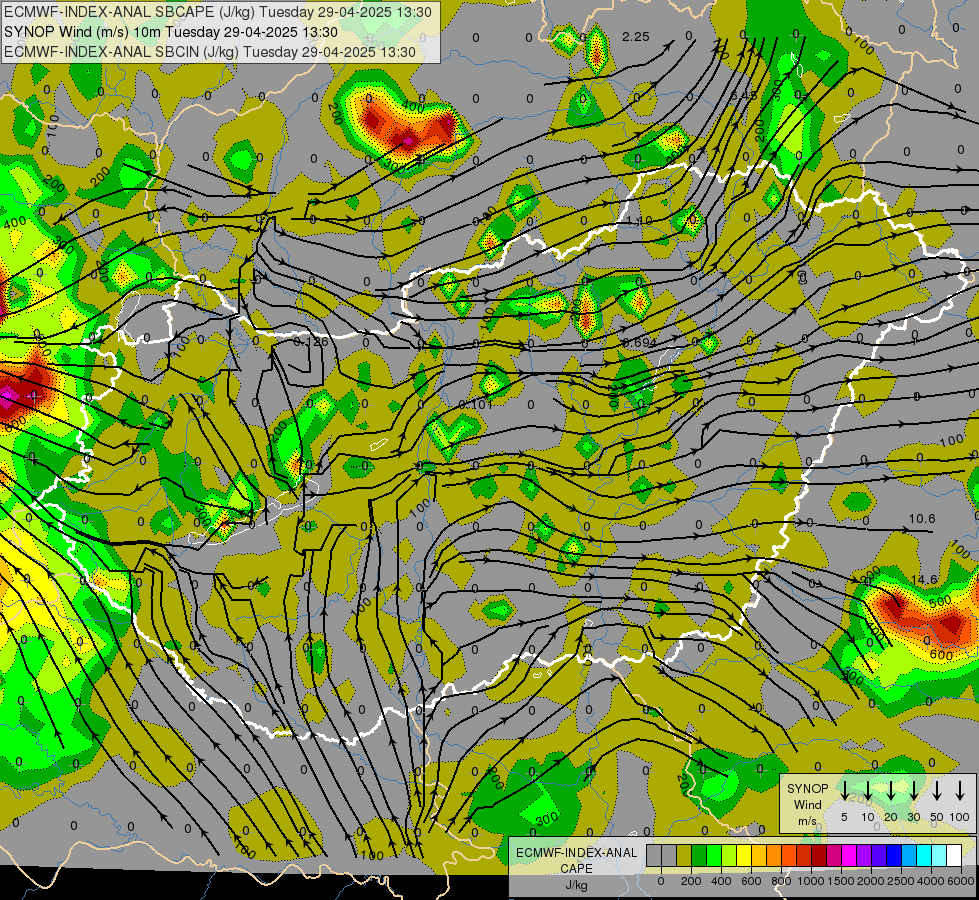The height and width of the screenshot is (900, 979).
Task: Click the SBCIN header line at top
Action: pyautogui.click(x=210, y=52)
